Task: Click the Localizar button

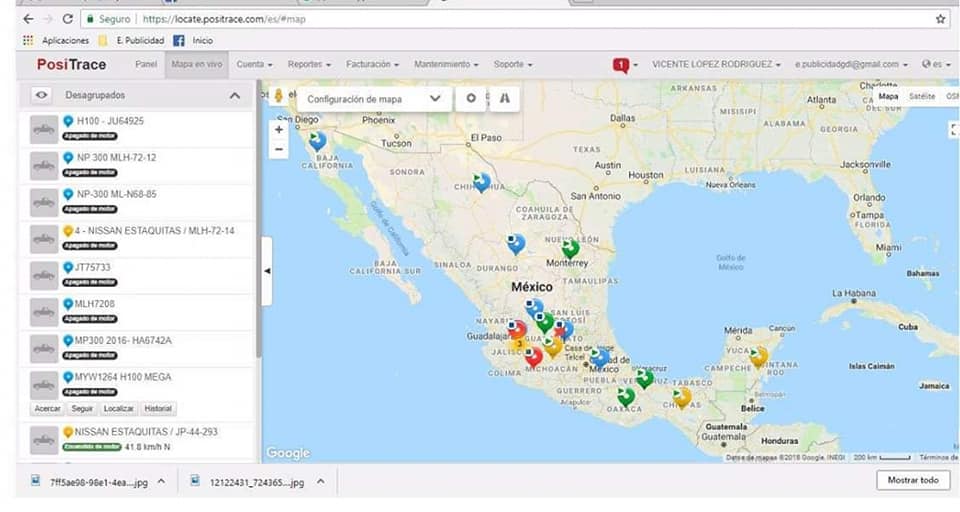Action: [x=118, y=408]
